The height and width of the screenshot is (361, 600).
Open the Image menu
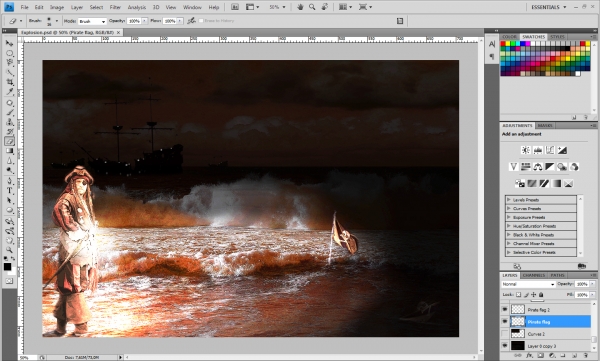[57, 7]
